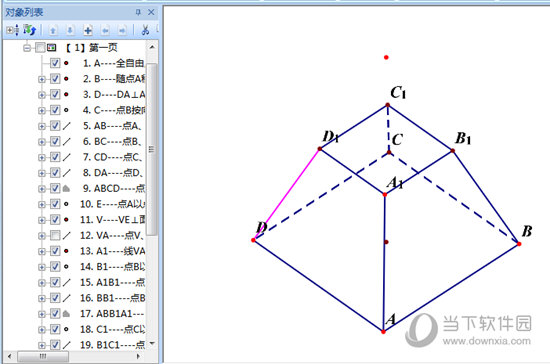This screenshot has height=364, width=550.
Task: Click the point icon of row 1. A
Action: pos(66,63)
